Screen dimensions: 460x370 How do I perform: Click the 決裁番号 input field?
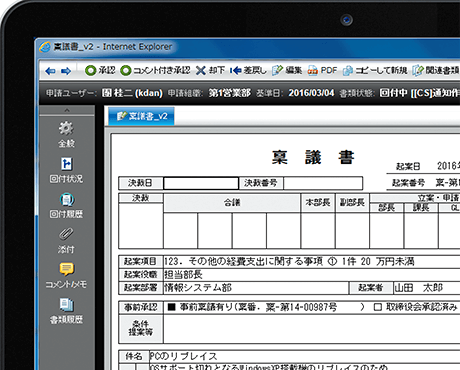click(x=323, y=183)
